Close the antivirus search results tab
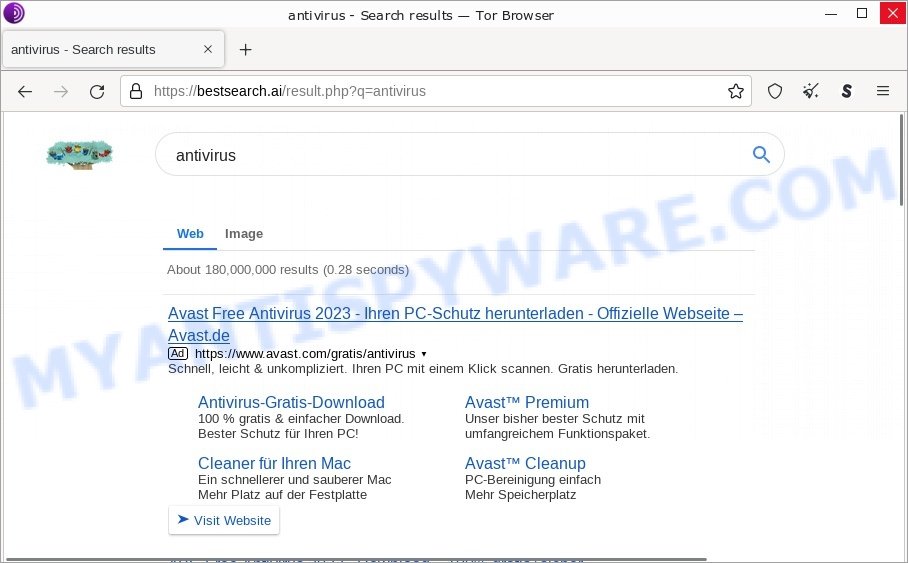908x563 pixels. click(x=208, y=49)
